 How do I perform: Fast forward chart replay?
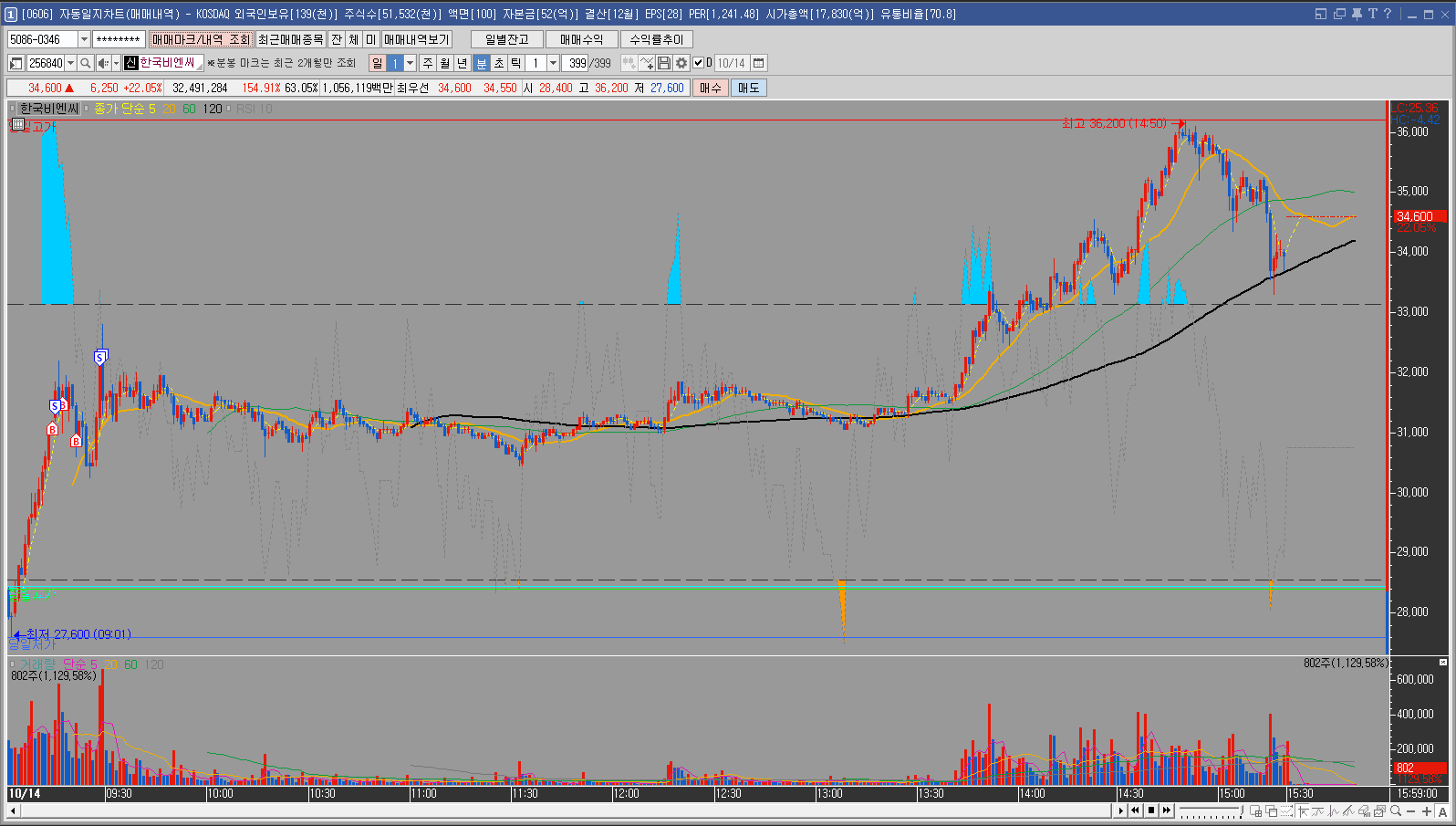[x=1167, y=810]
